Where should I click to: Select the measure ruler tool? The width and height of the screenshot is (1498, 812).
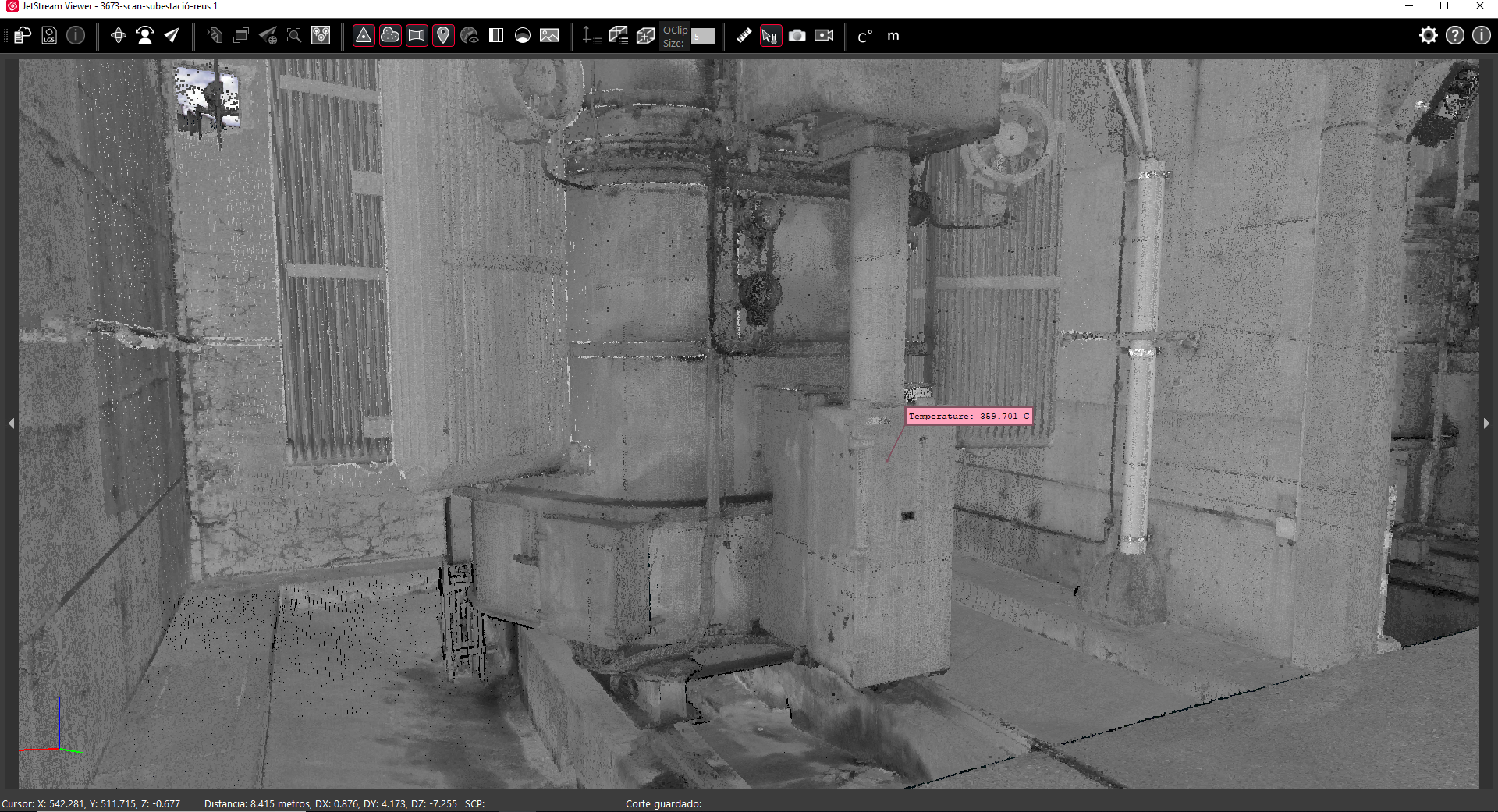744,35
